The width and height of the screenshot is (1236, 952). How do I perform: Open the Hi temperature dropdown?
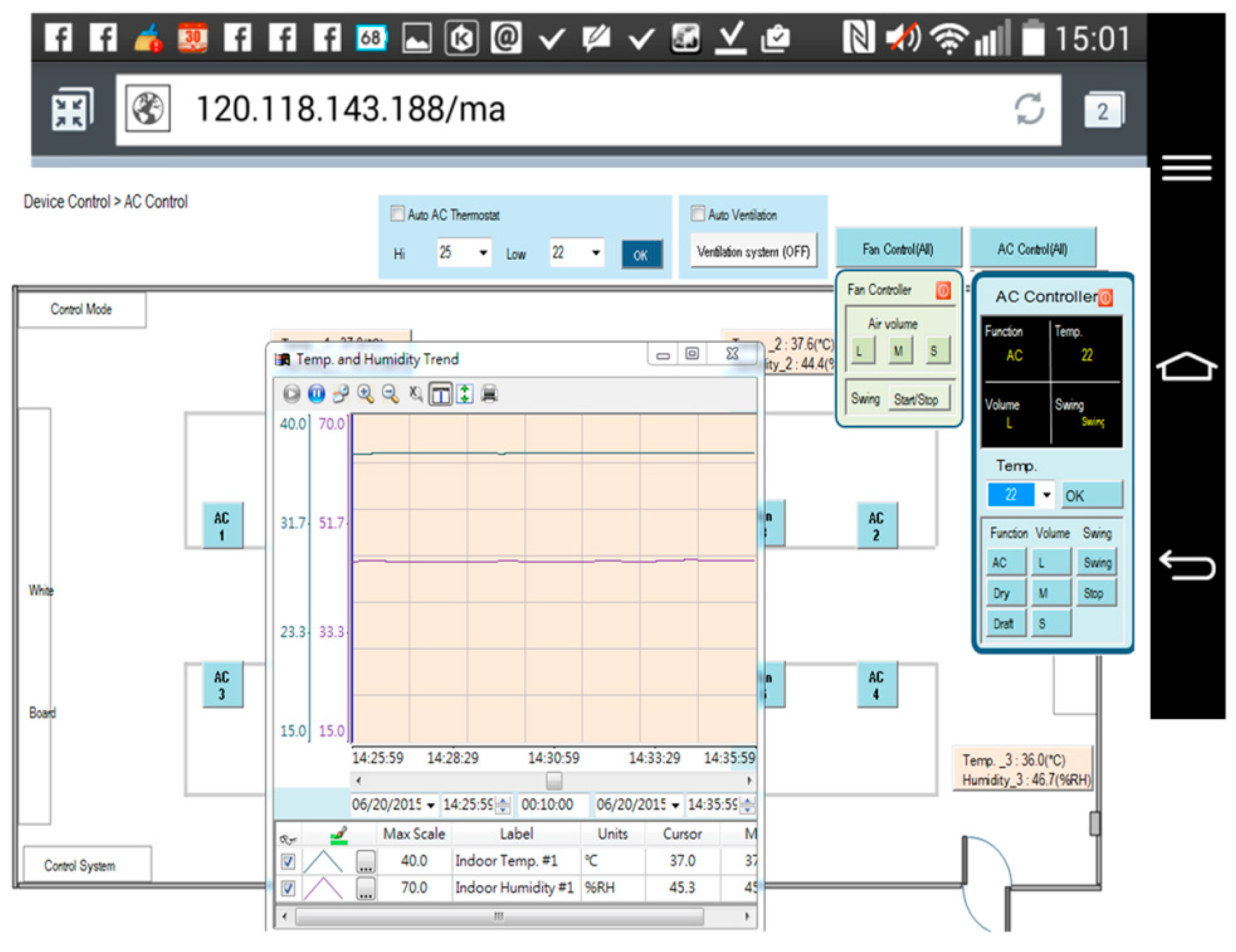point(483,252)
